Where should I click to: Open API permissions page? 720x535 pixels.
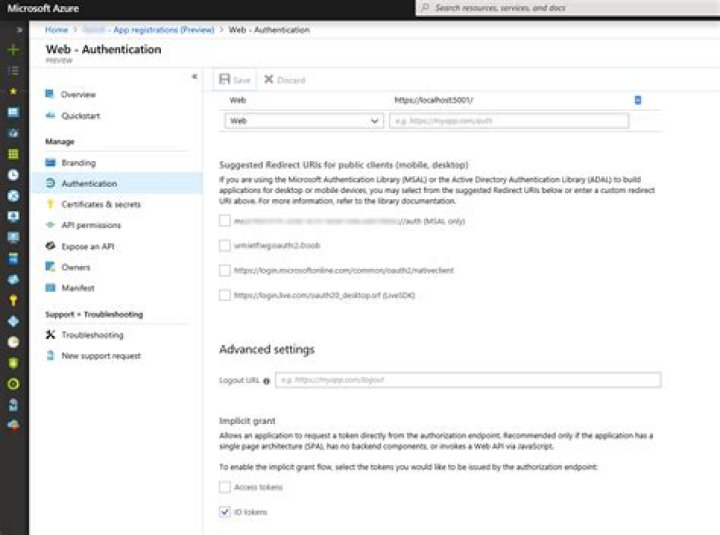pyautogui.click(x=91, y=225)
